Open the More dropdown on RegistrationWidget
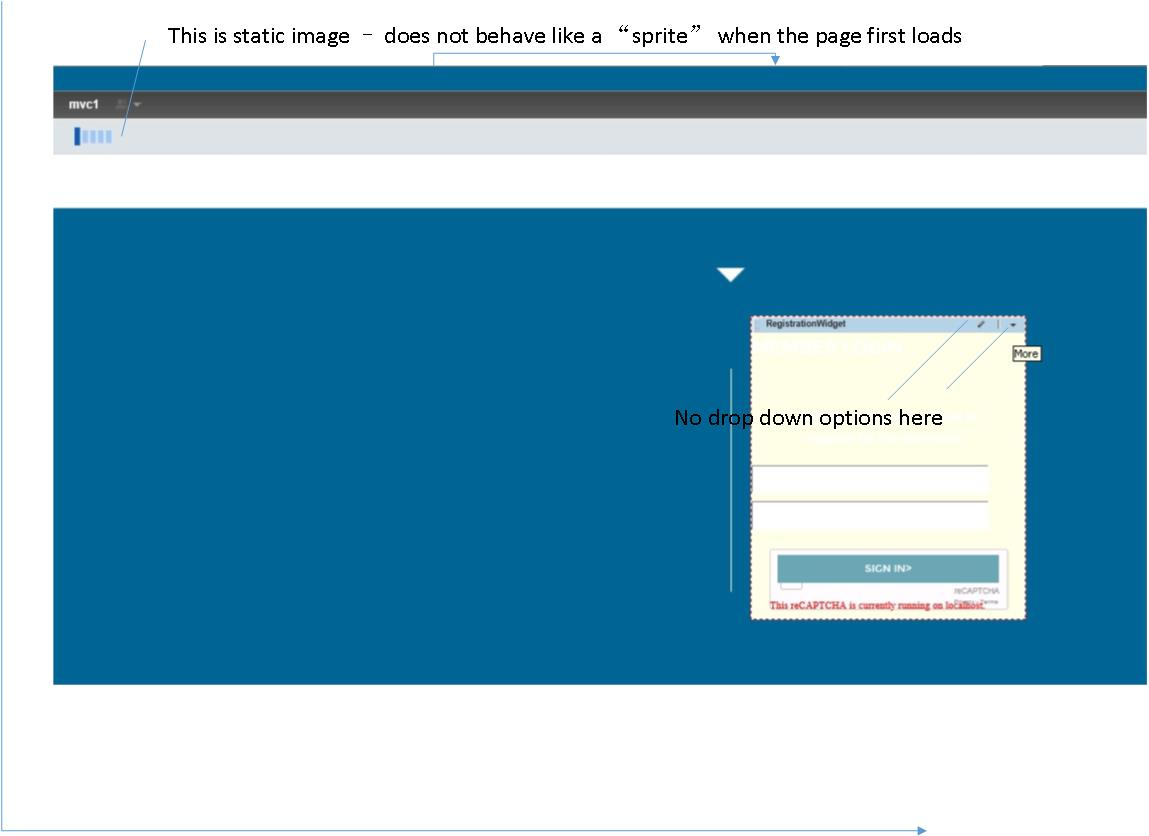1149x836 pixels. tap(1014, 324)
